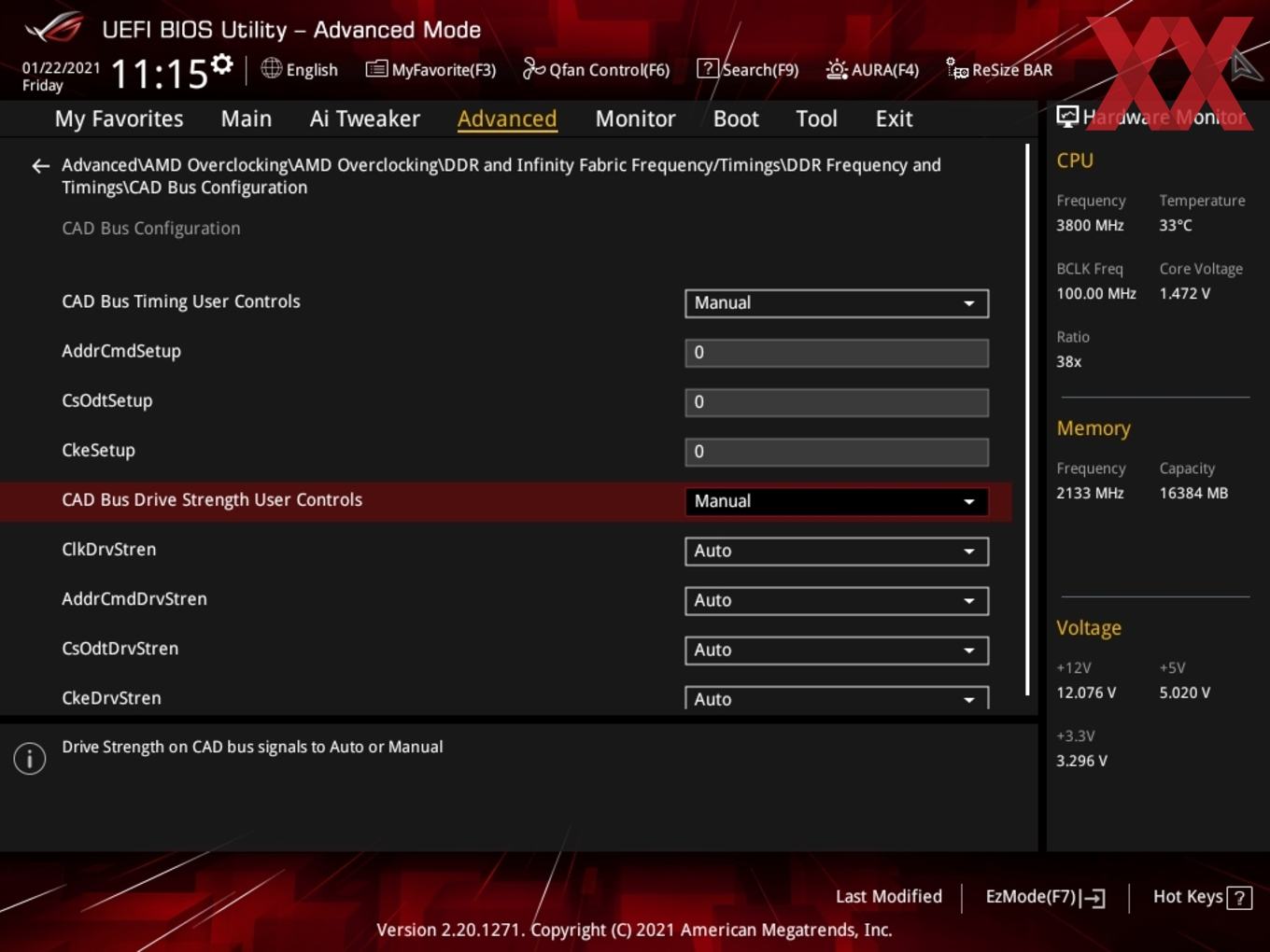Click the Last Modified button
The width and height of the screenshot is (1270, 952).
889,896
